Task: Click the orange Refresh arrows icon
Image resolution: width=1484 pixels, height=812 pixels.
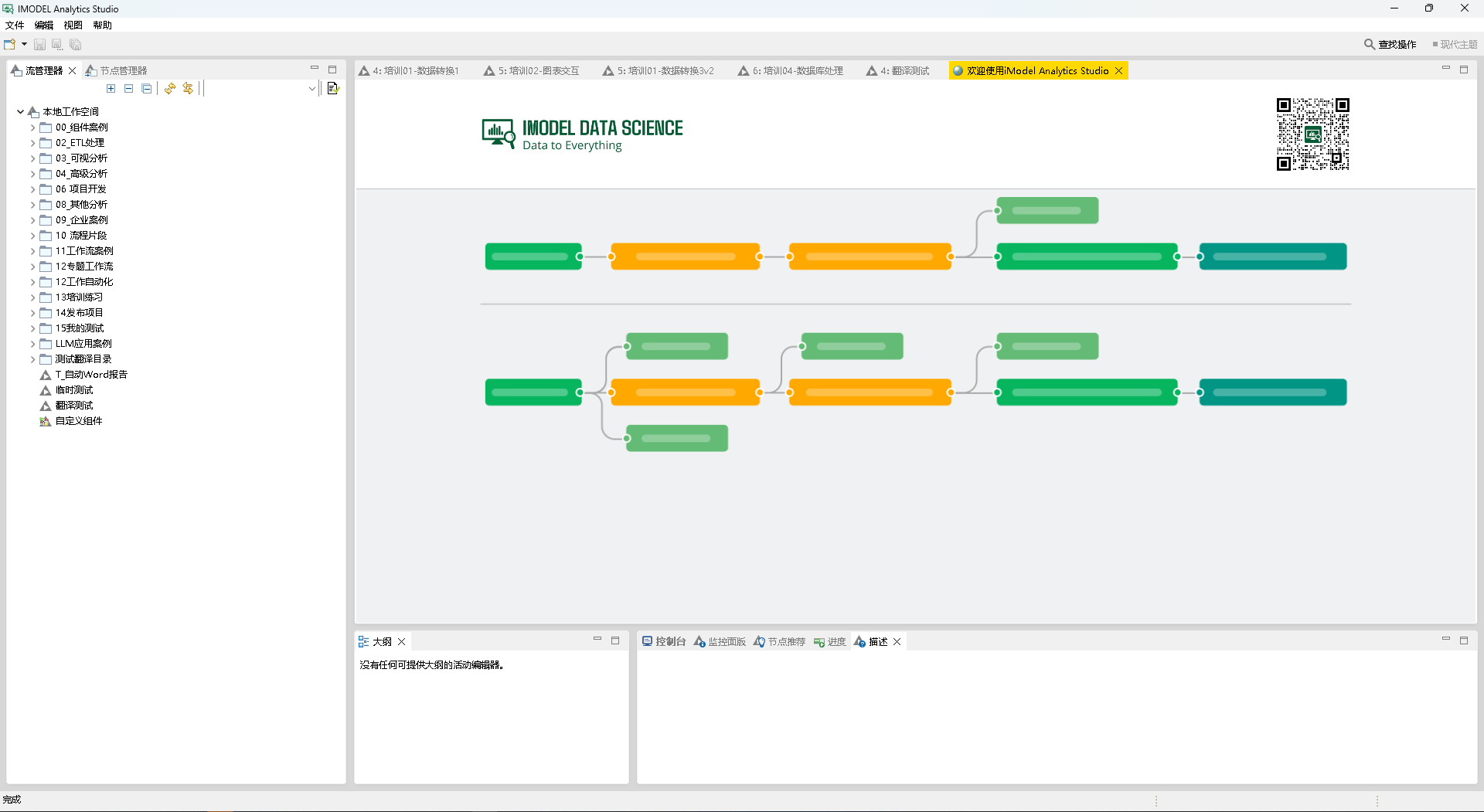Action: pos(170,89)
